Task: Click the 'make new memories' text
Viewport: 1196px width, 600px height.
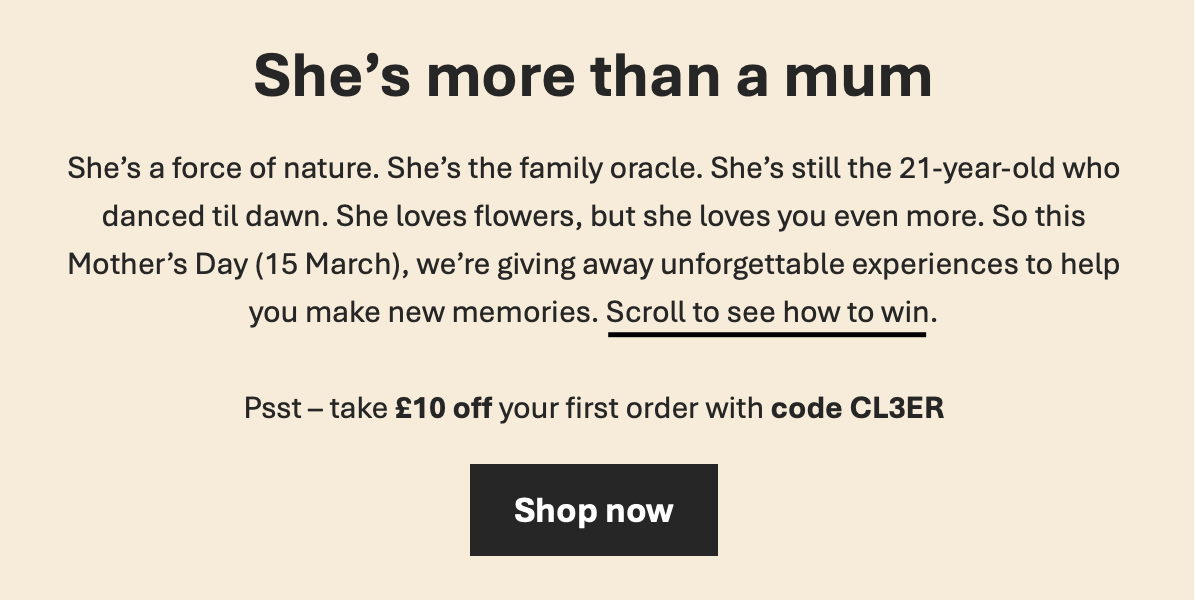Action: 444,312
